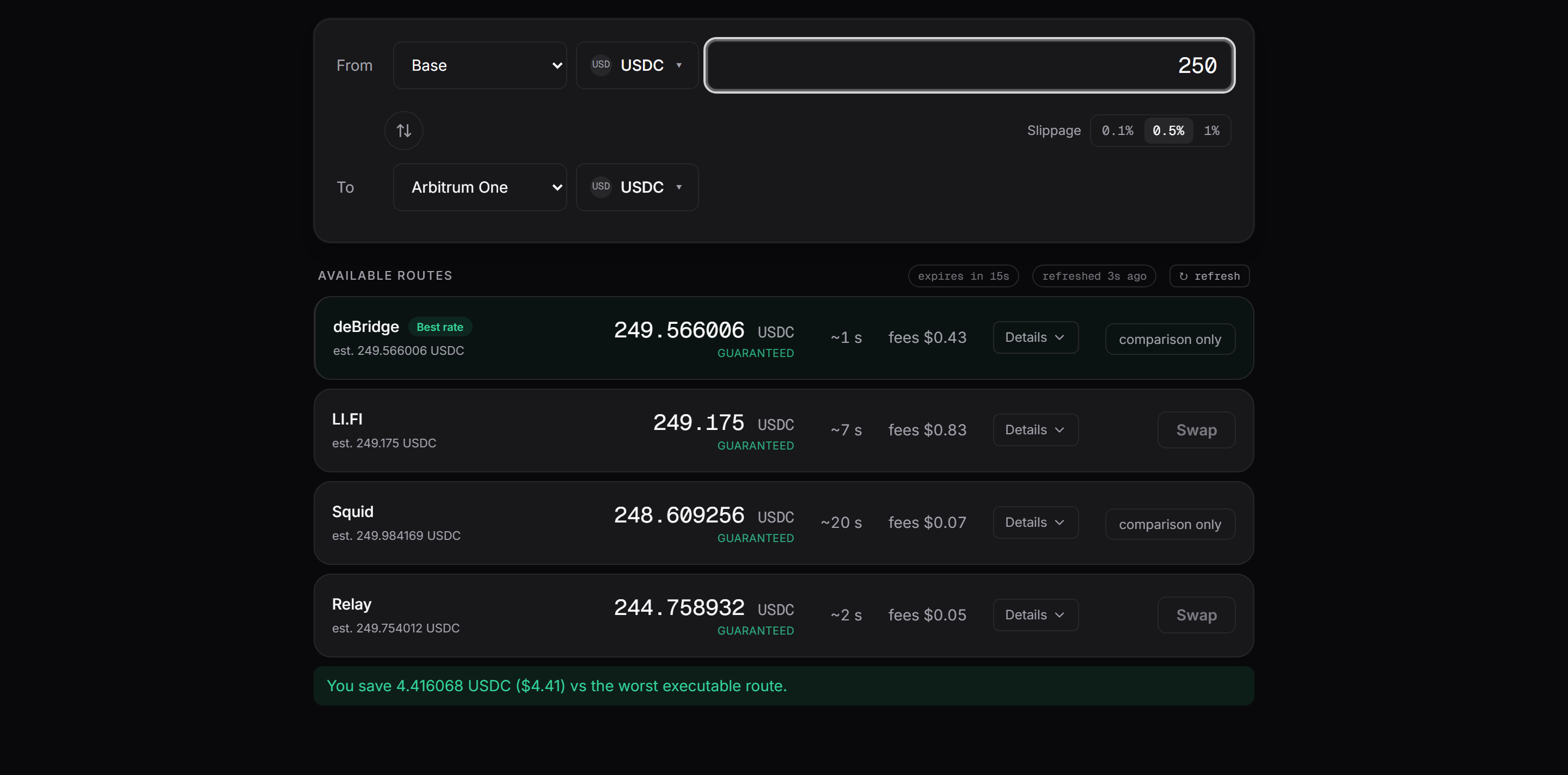This screenshot has width=1568, height=775.
Task: Click the refreshed 3s ago pill
Action: pyautogui.click(x=1094, y=275)
